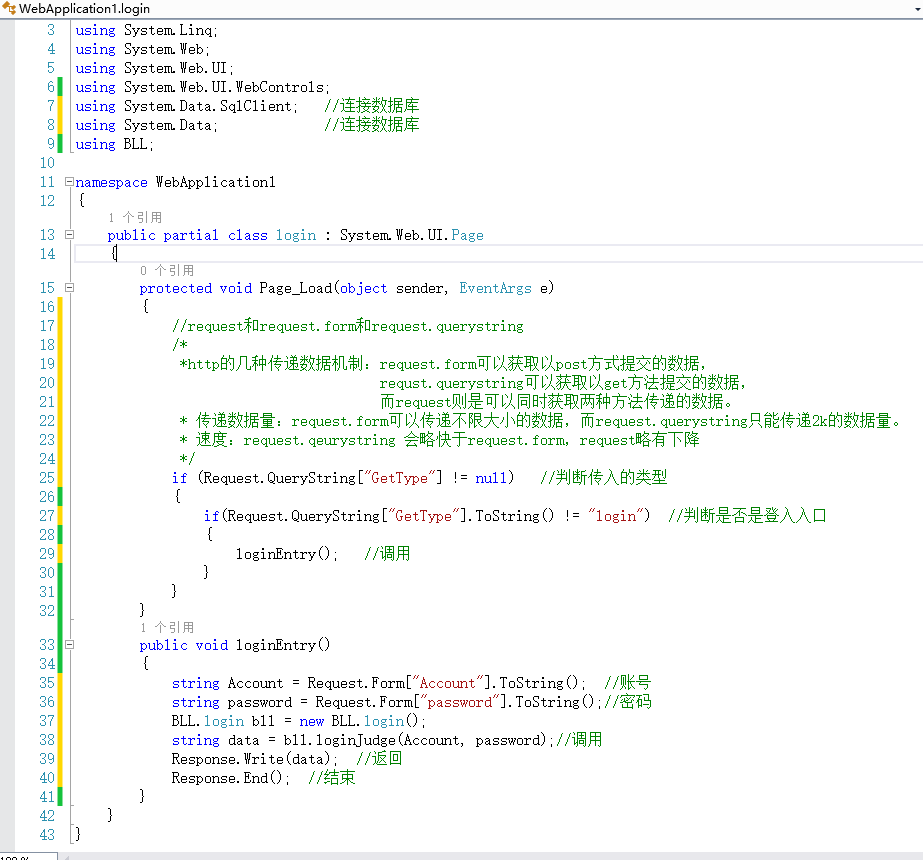Click 'Response.Write(data);' statement
Image resolution: width=923 pixels, height=860 pixels.
254,759
